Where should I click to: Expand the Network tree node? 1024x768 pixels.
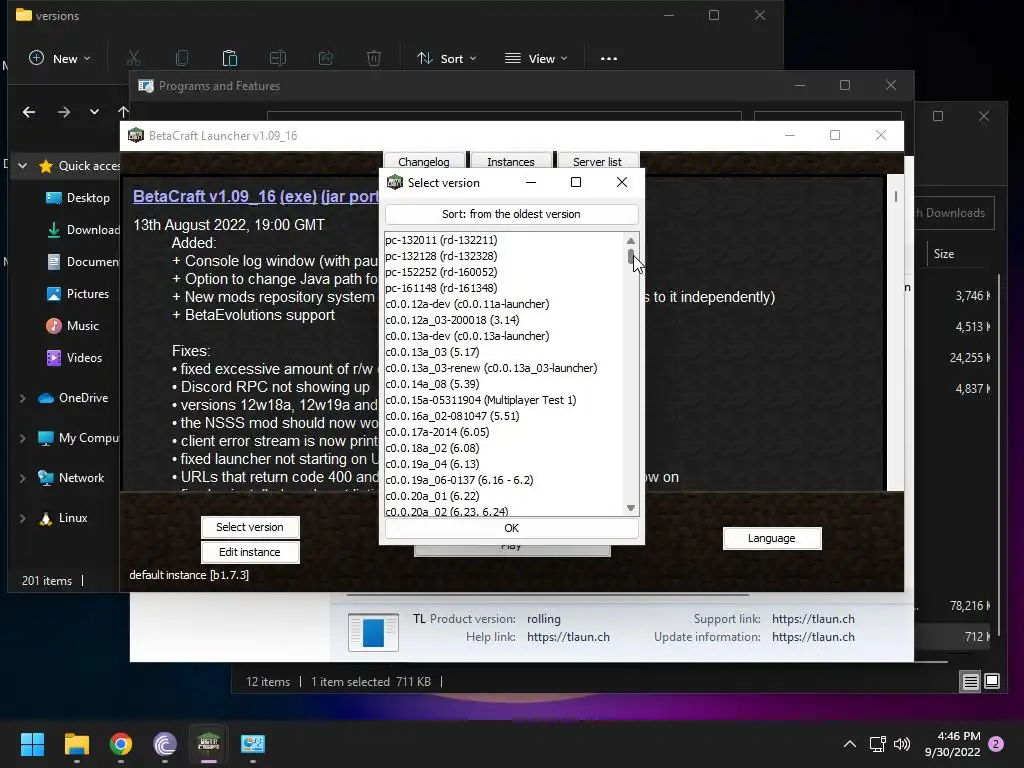click(22, 478)
